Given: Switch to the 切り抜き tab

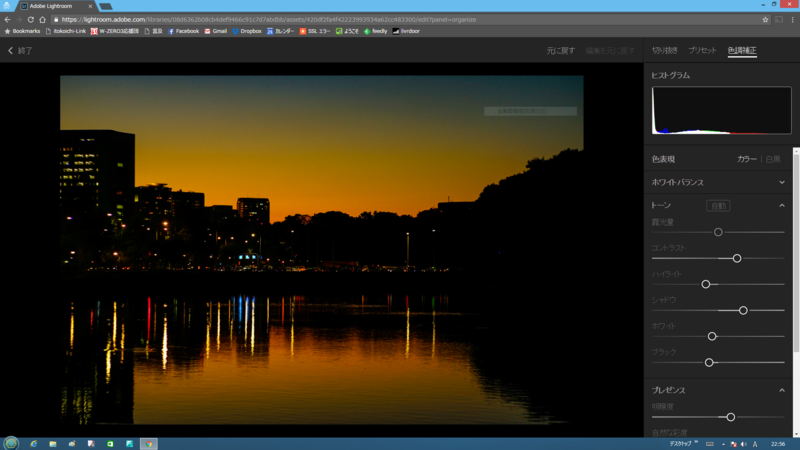Looking at the screenshot, I should tap(665, 51).
